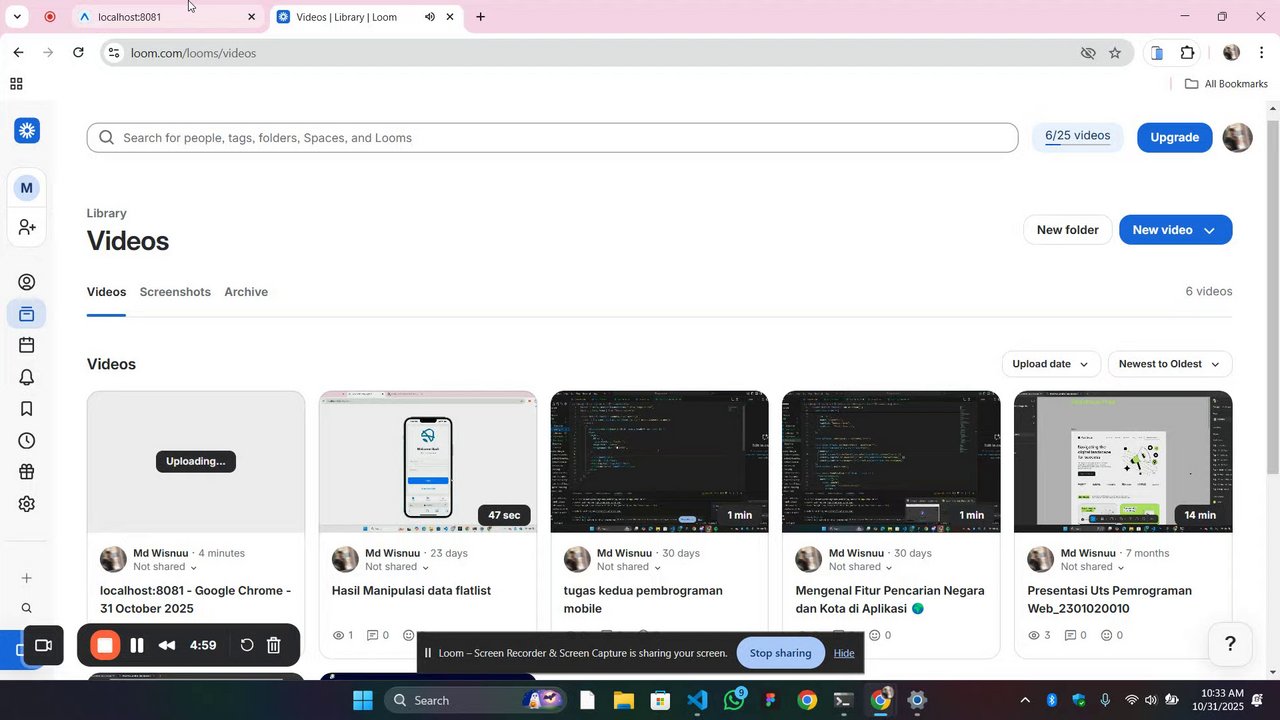The height and width of the screenshot is (720, 1280).
Task: Expand Not shared on Presentasi Uts card
Action: click(x=1121, y=567)
